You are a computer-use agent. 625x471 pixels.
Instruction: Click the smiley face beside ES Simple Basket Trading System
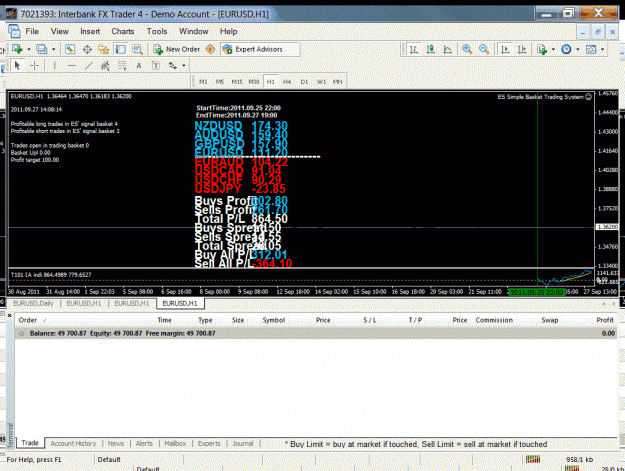tap(588, 96)
